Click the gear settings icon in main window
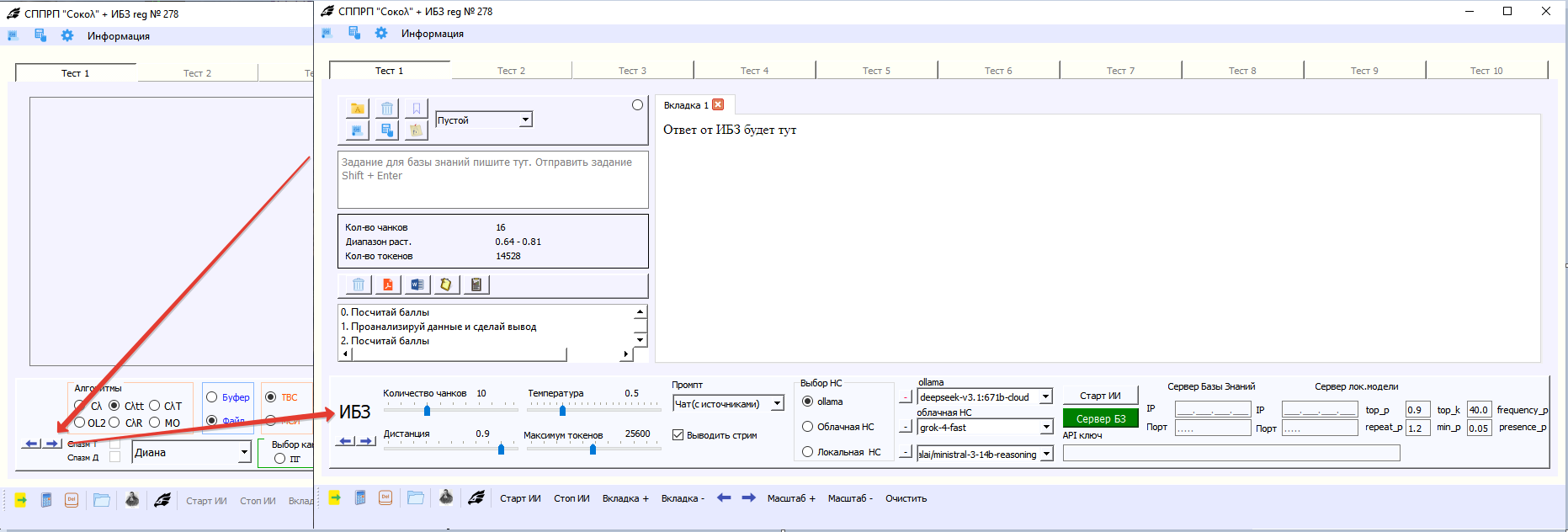The width and height of the screenshot is (1568, 532). [381, 33]
